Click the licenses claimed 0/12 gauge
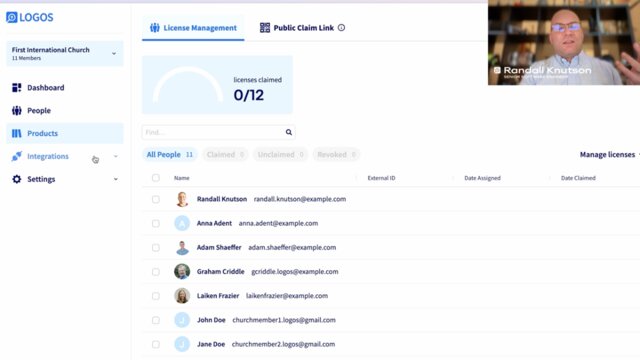Screen dimensions: 640x360 217,85
